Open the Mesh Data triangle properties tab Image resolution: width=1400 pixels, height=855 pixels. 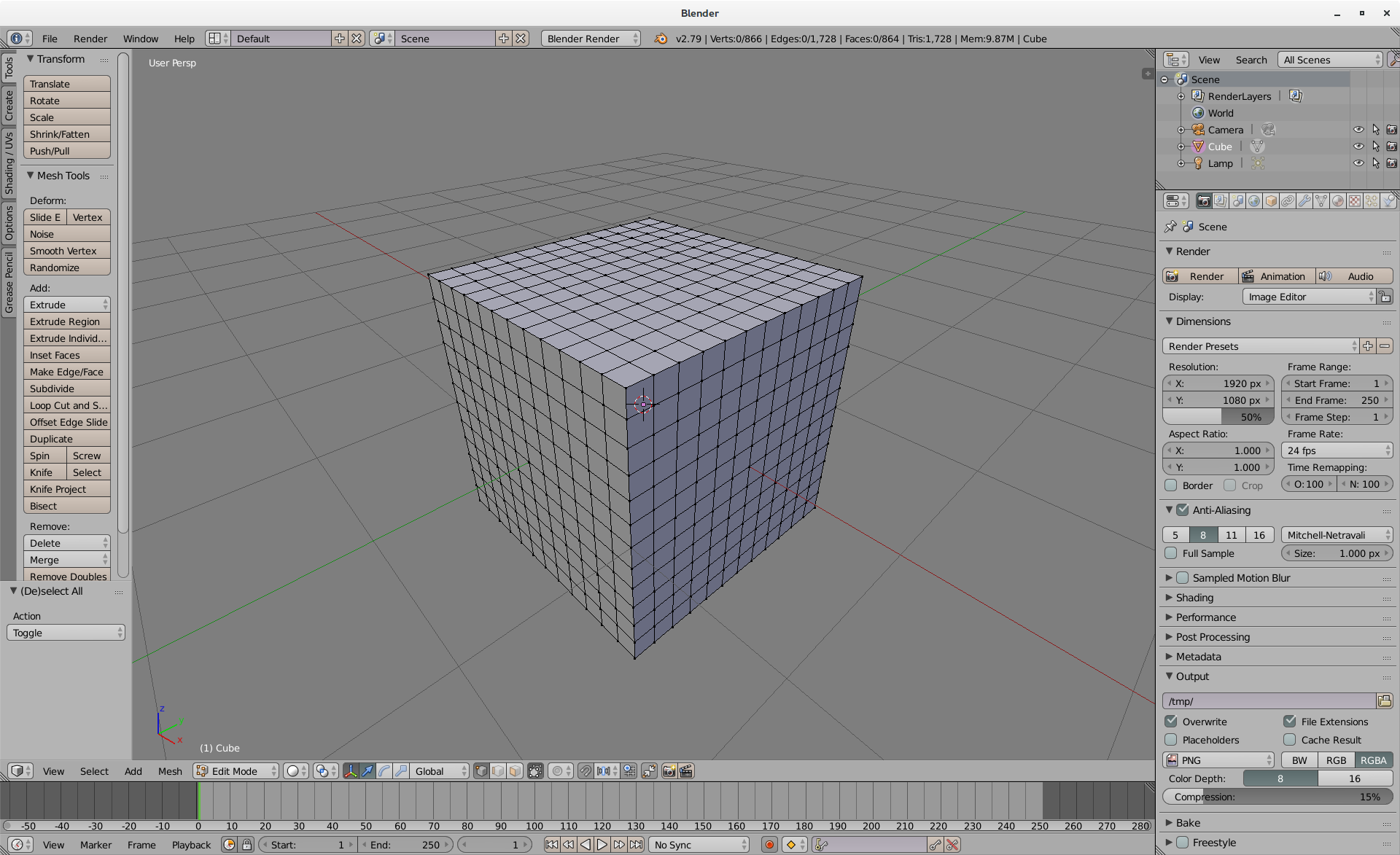tap(1321, 201)
